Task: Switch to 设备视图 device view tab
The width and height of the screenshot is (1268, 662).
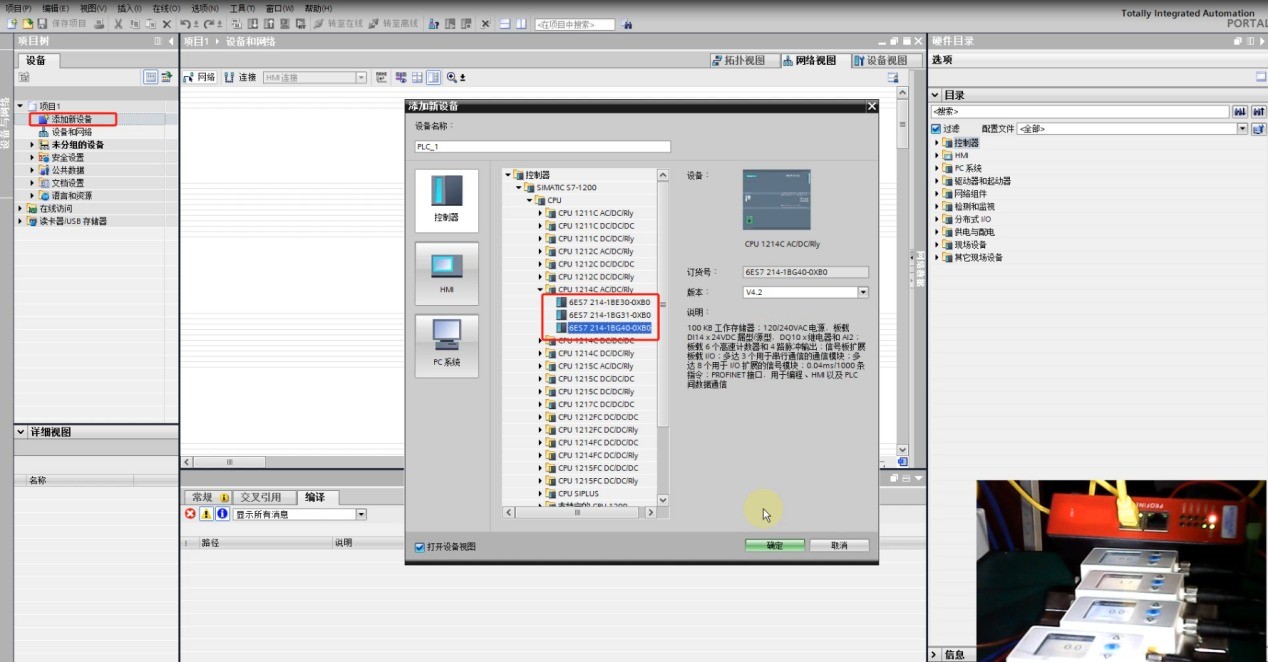Action: click(886, 61)
